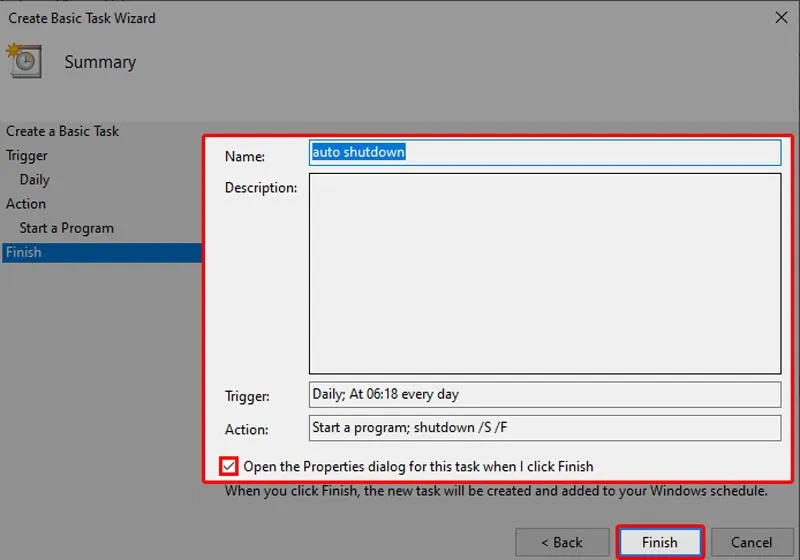Viewport: 800px width, 560px height.
Task: Jump to the Action step in sidebar
Action: [x=26, y=204]
